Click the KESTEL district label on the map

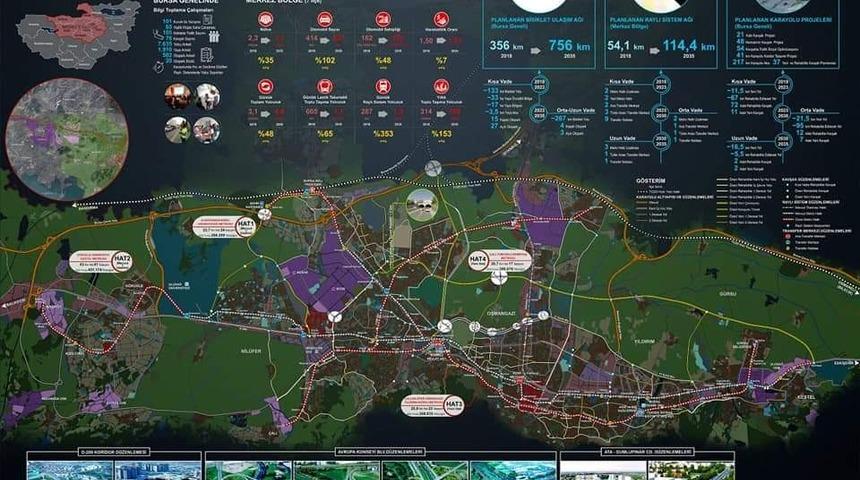tap(806, 397)
